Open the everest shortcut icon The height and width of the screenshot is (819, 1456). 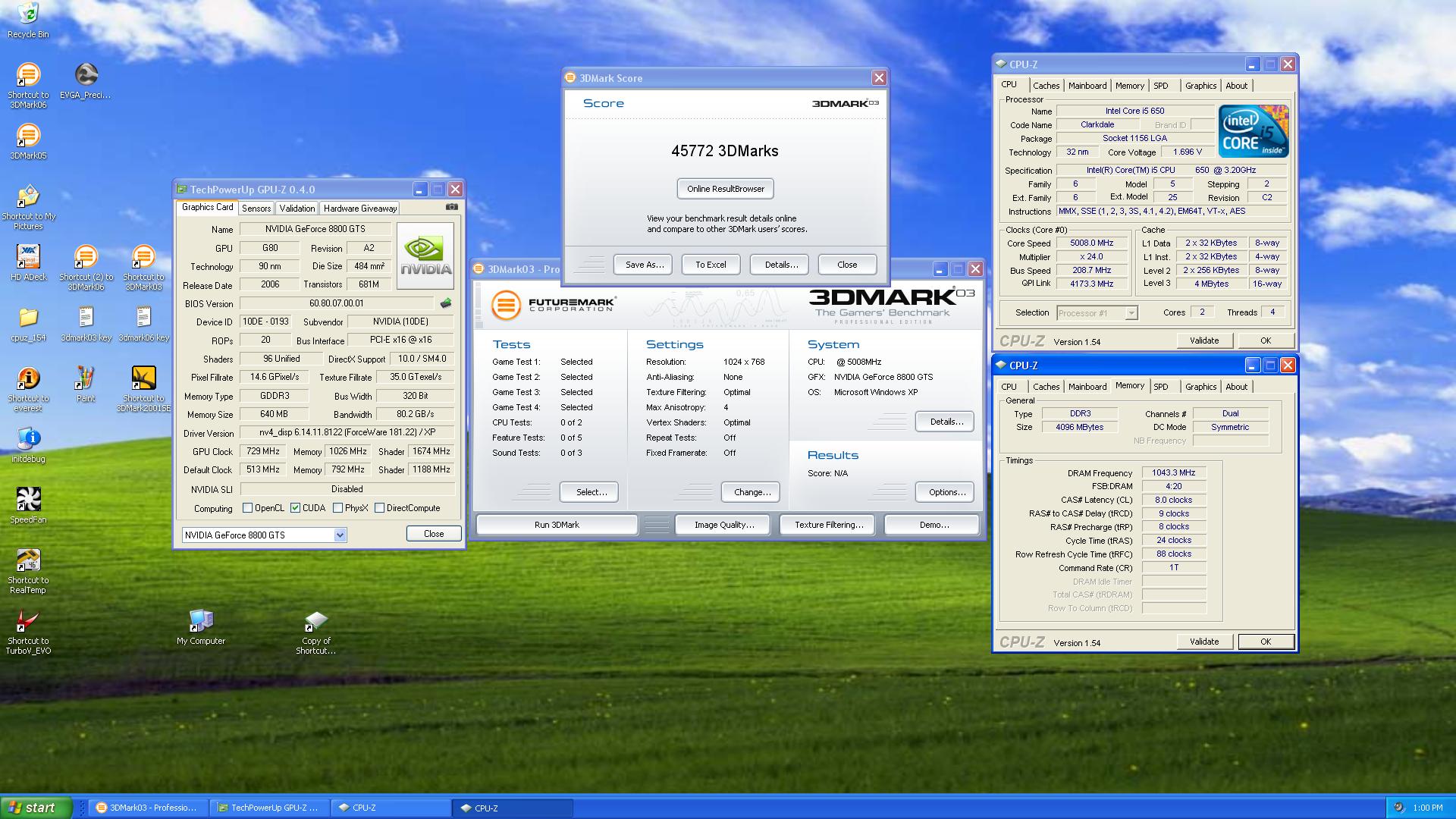point(28,378)
